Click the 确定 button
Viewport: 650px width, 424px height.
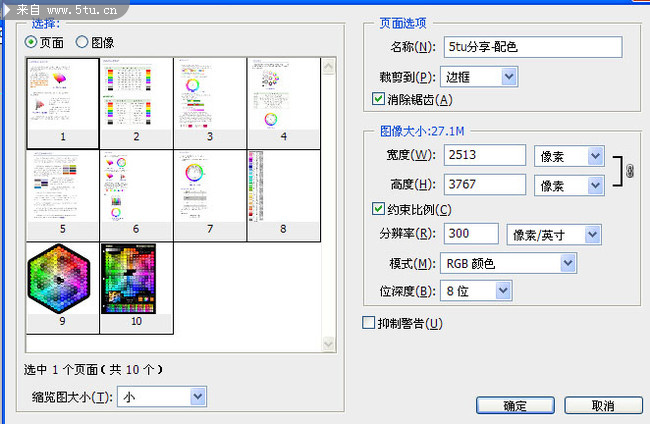[515, 405]
